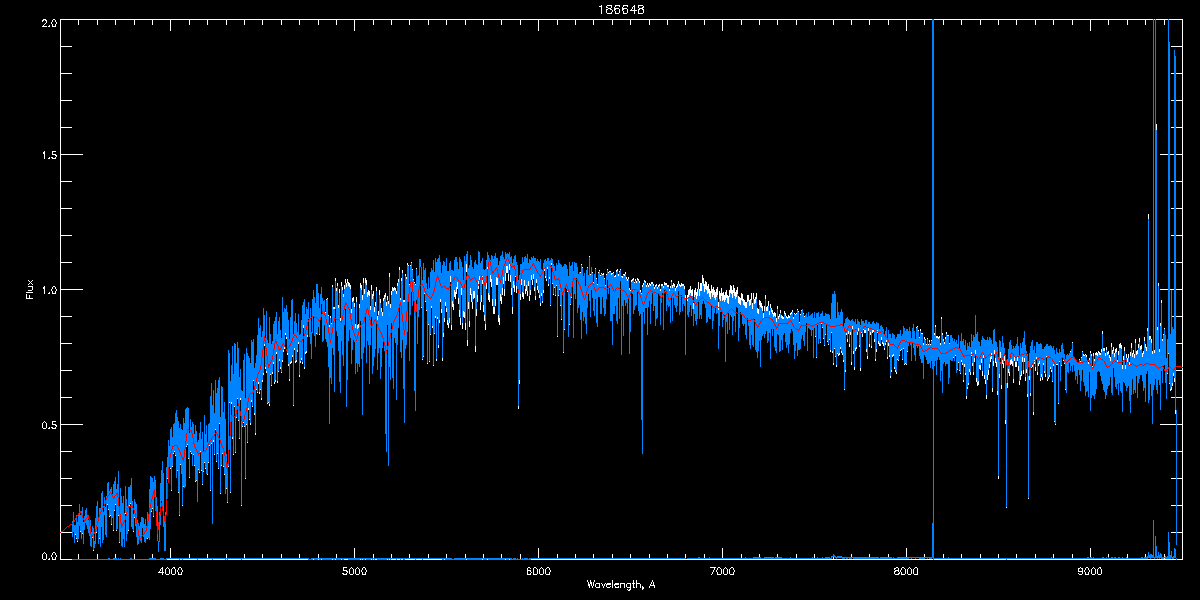Click the 0.0 tick label on y-axis
This screenshot has height=600, width=1200.
click(x=47, y=554)
